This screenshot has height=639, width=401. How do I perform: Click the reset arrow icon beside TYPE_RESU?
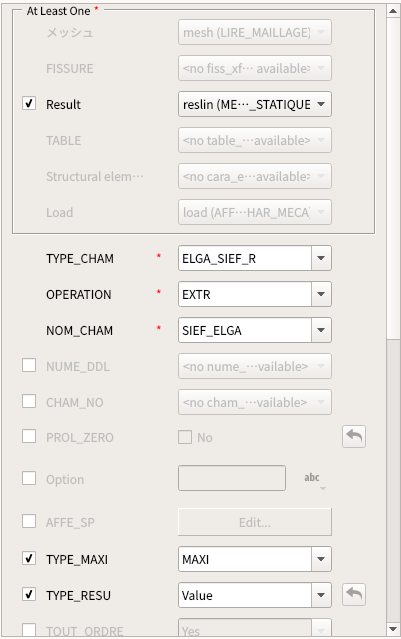tap(354, 595)
